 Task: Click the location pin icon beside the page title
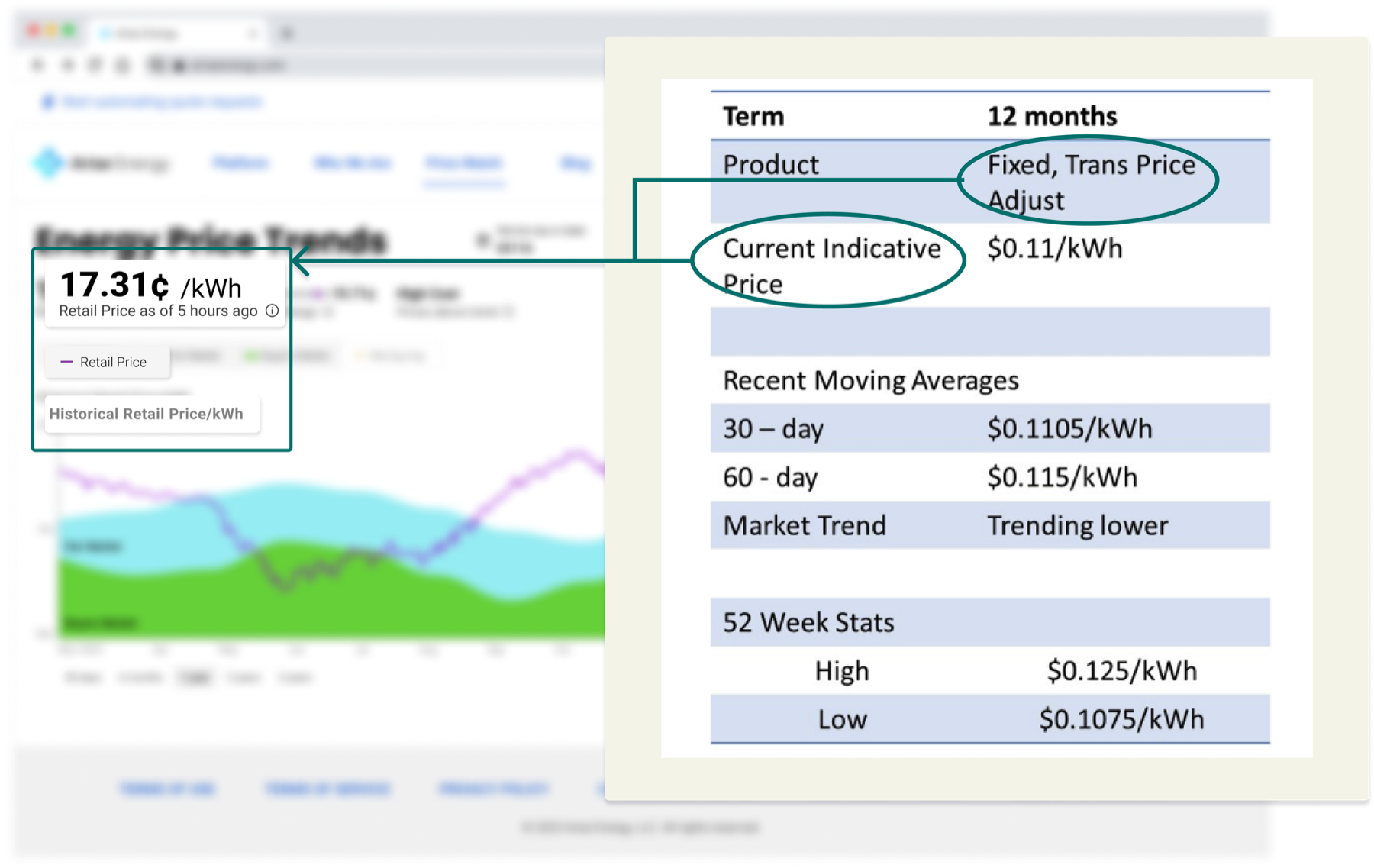482,240
